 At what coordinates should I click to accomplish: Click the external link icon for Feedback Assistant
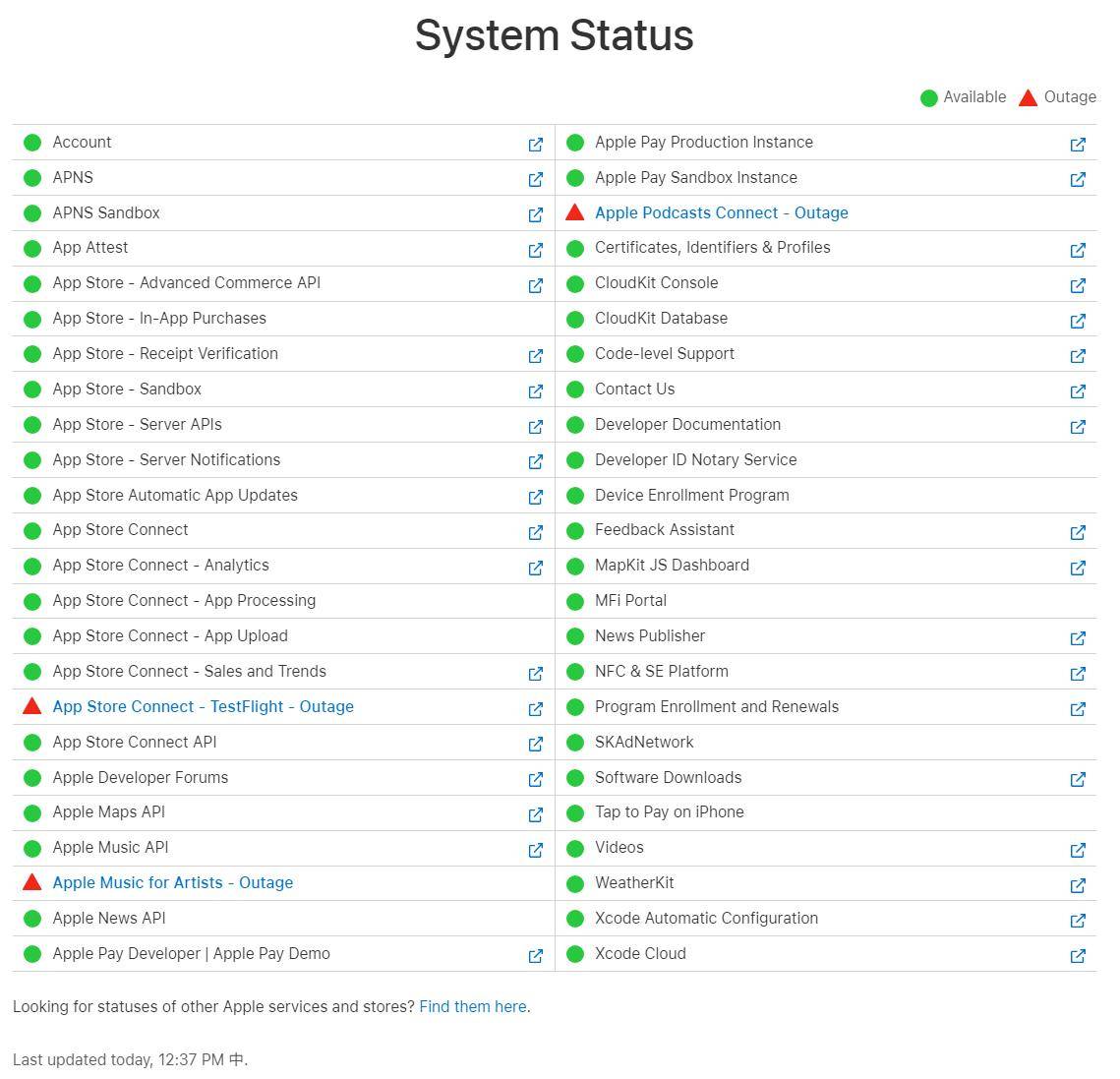pos(1078,532)
